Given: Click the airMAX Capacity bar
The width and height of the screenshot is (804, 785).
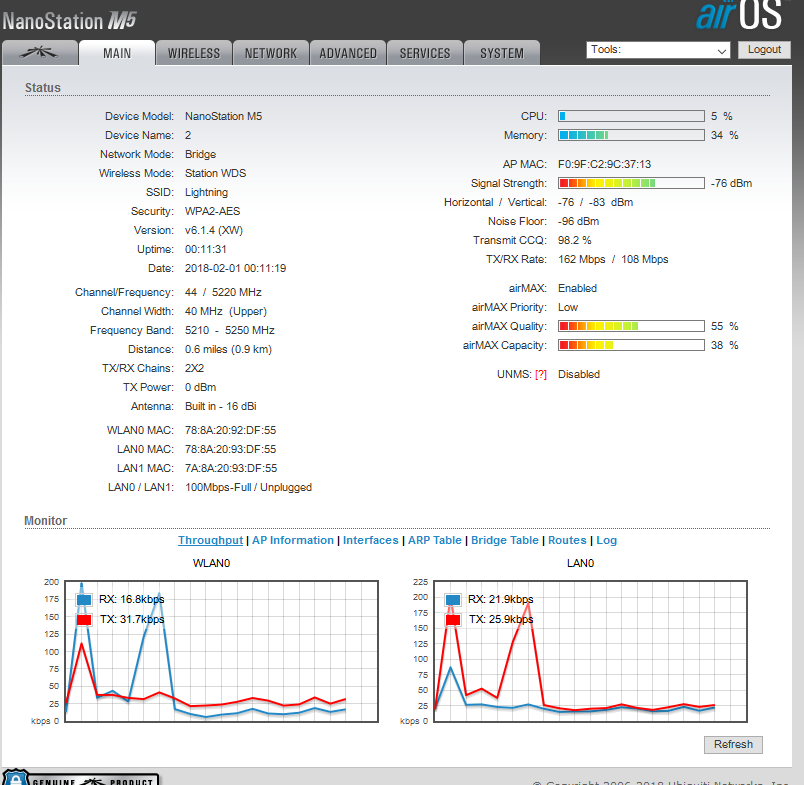Looking at the screenshot, I should (x=631, y=345).
